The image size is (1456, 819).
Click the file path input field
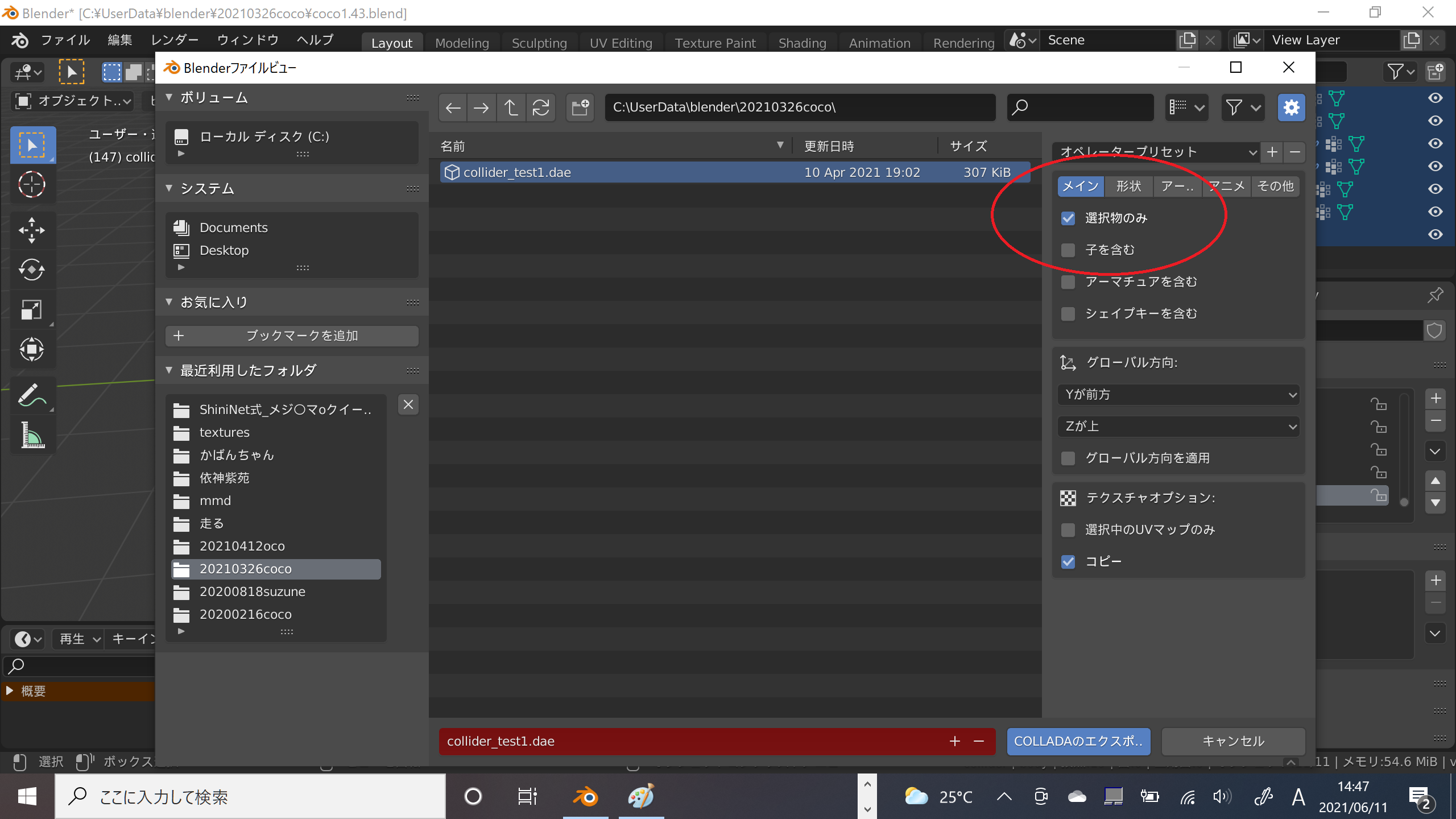[x=800, y=107]
